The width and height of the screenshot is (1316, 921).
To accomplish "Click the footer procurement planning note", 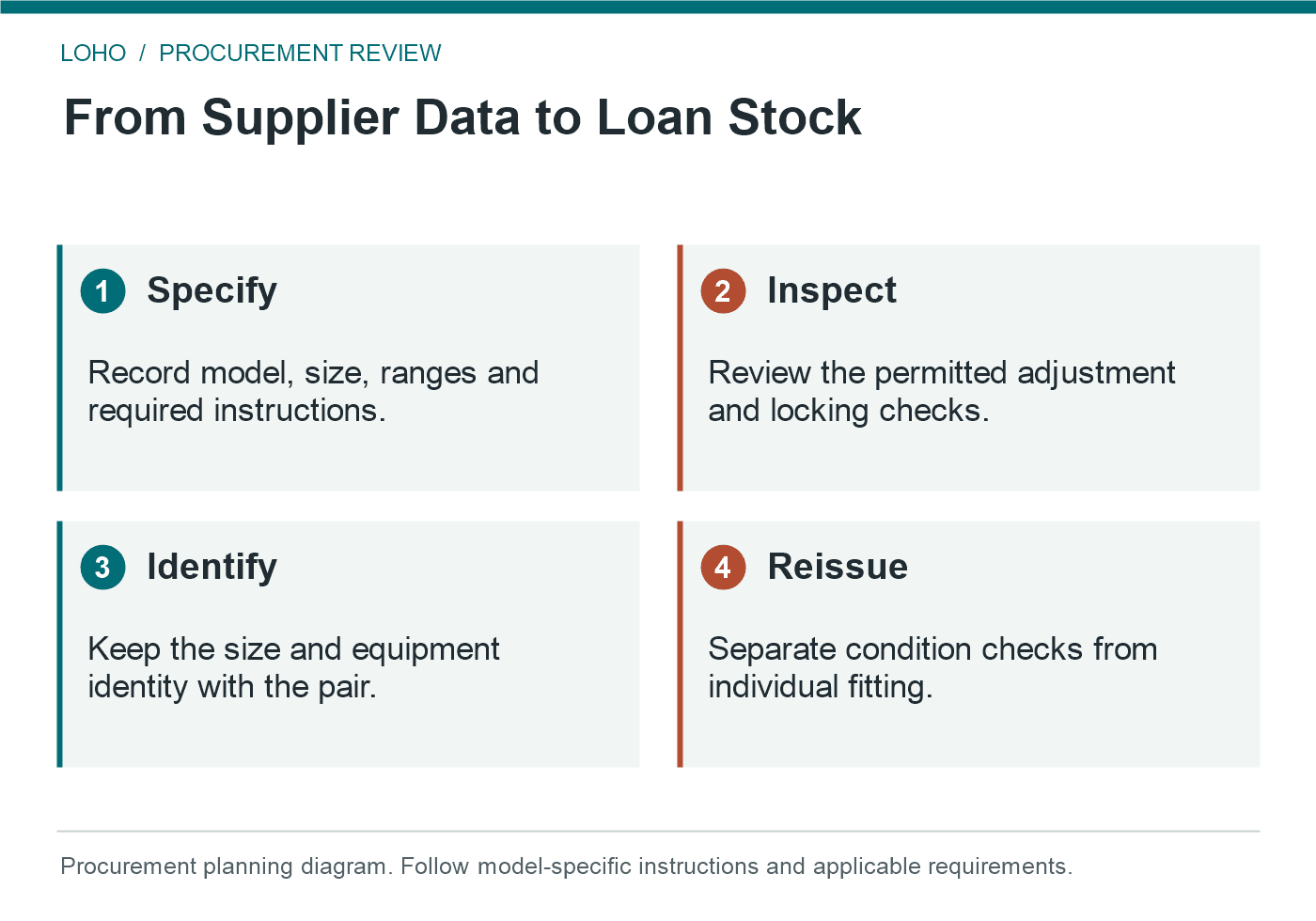I will (x=566, y=866).
